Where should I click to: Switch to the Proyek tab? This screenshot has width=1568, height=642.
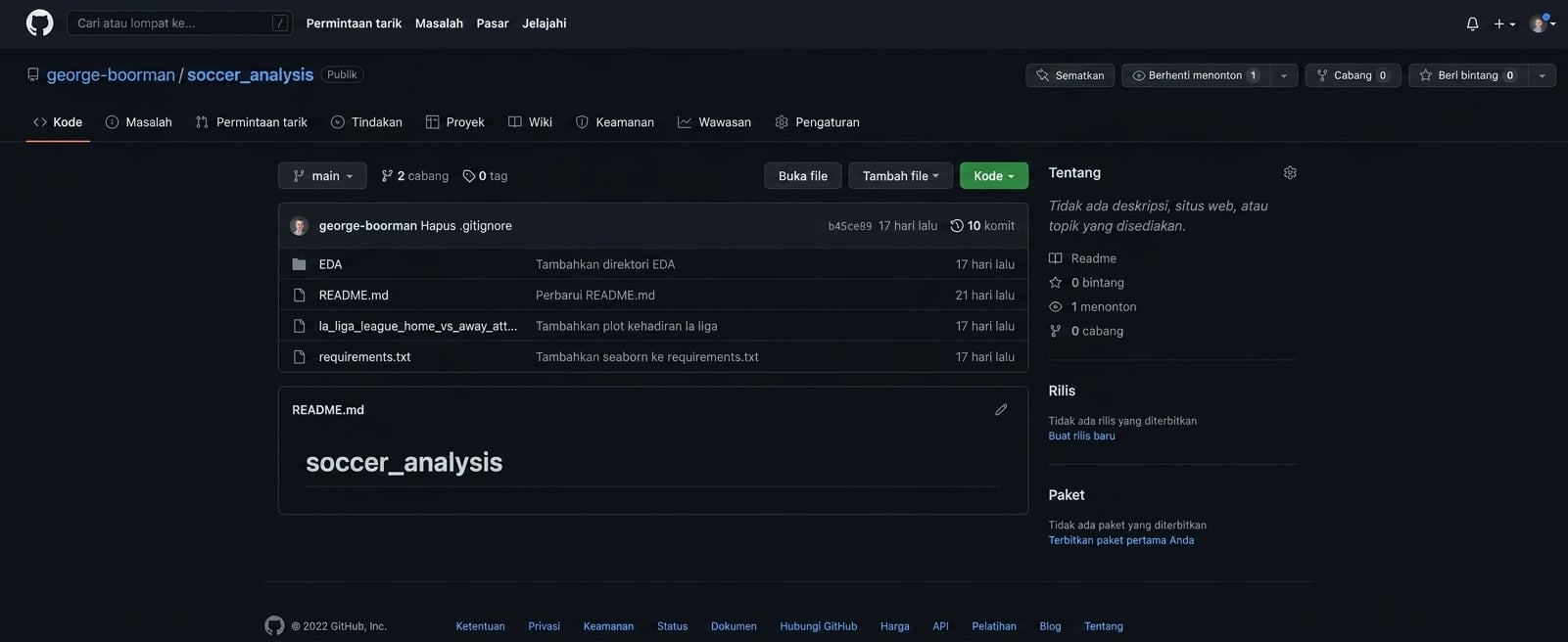point(455,122)
